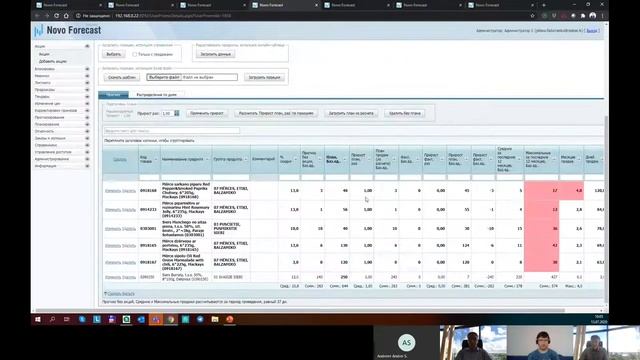Screen dimensions: 640x360
Task: Focus the 'Прирост раз' value field
Action: point(167,113)
